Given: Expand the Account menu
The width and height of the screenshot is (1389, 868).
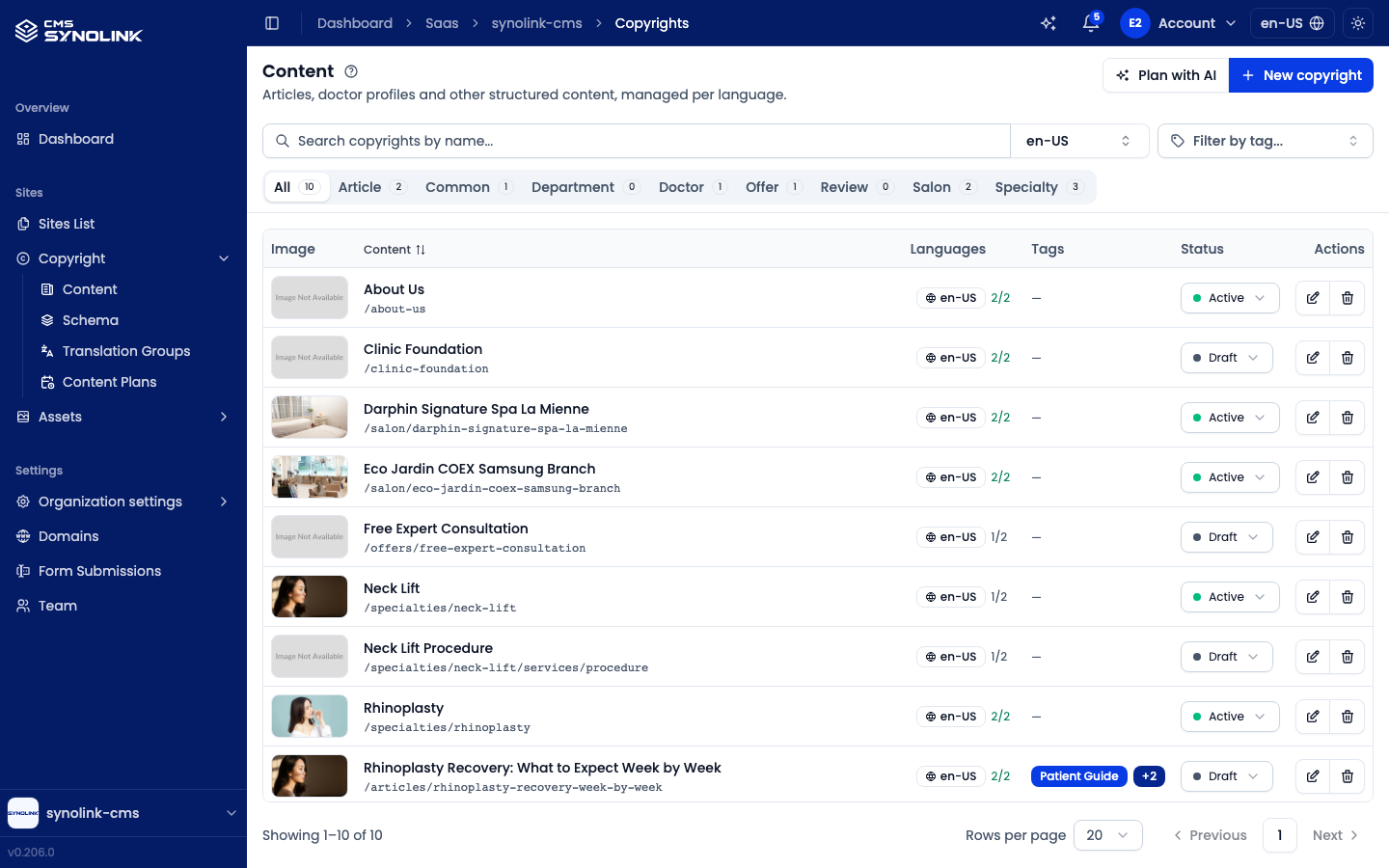Looking at the screenshot, I should (1179, 23).
